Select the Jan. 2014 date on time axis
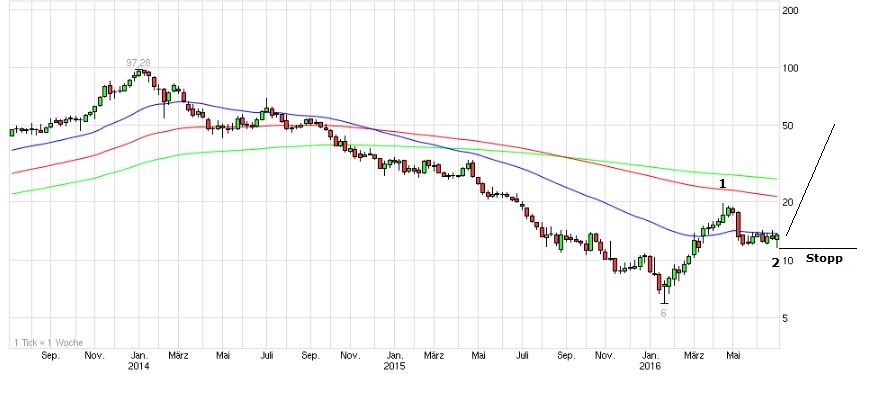This screenshot has height=402, width=881. (138, 361)
